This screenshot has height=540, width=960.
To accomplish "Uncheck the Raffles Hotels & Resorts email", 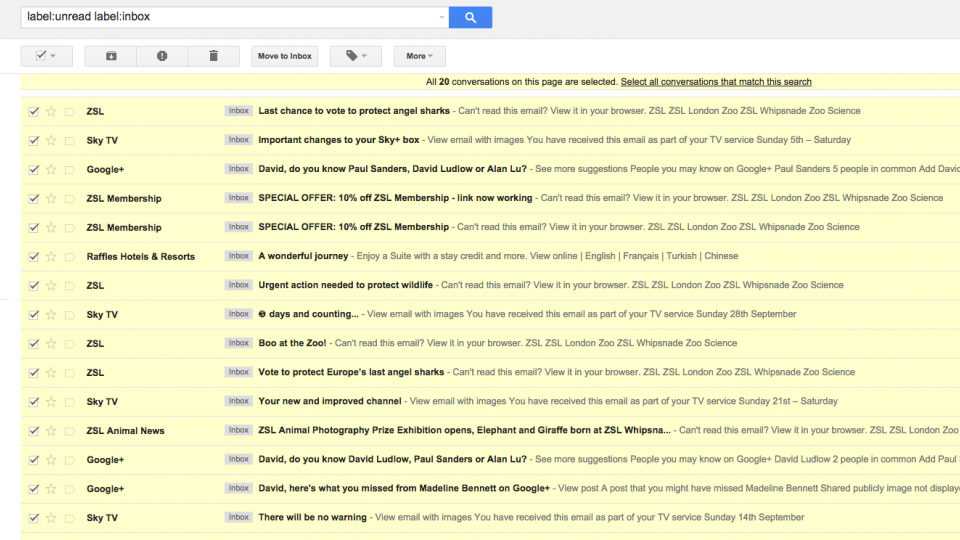I will [x=34, y=257].
